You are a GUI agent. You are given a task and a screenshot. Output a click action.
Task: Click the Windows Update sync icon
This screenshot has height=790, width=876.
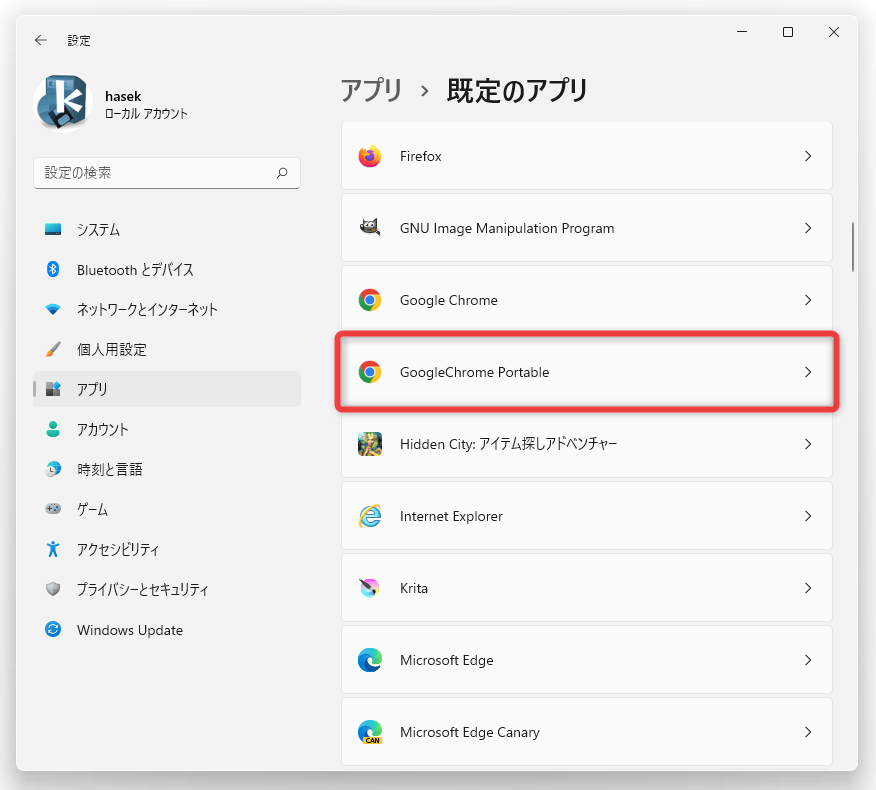point(53,629)
